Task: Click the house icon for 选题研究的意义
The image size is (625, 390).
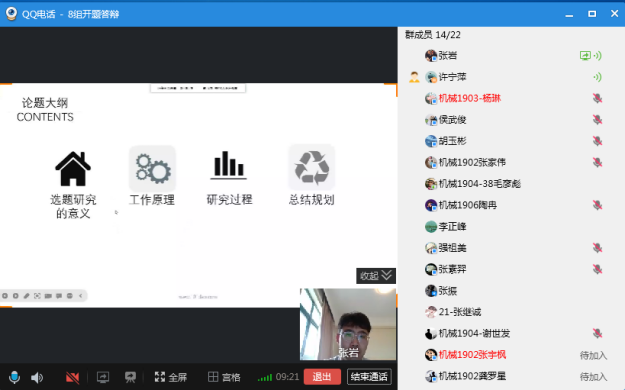Action: (73, 169)
